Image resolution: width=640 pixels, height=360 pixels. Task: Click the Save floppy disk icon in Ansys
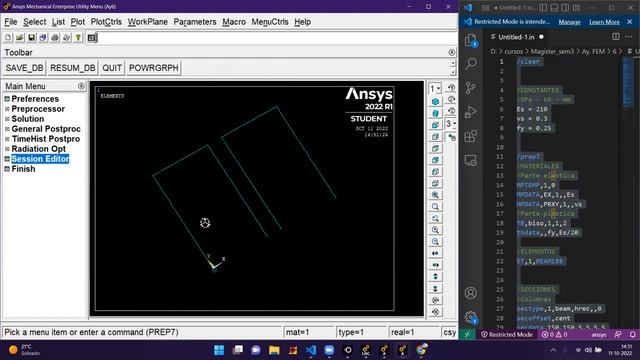pyautogui.click(x=31, y=38)
